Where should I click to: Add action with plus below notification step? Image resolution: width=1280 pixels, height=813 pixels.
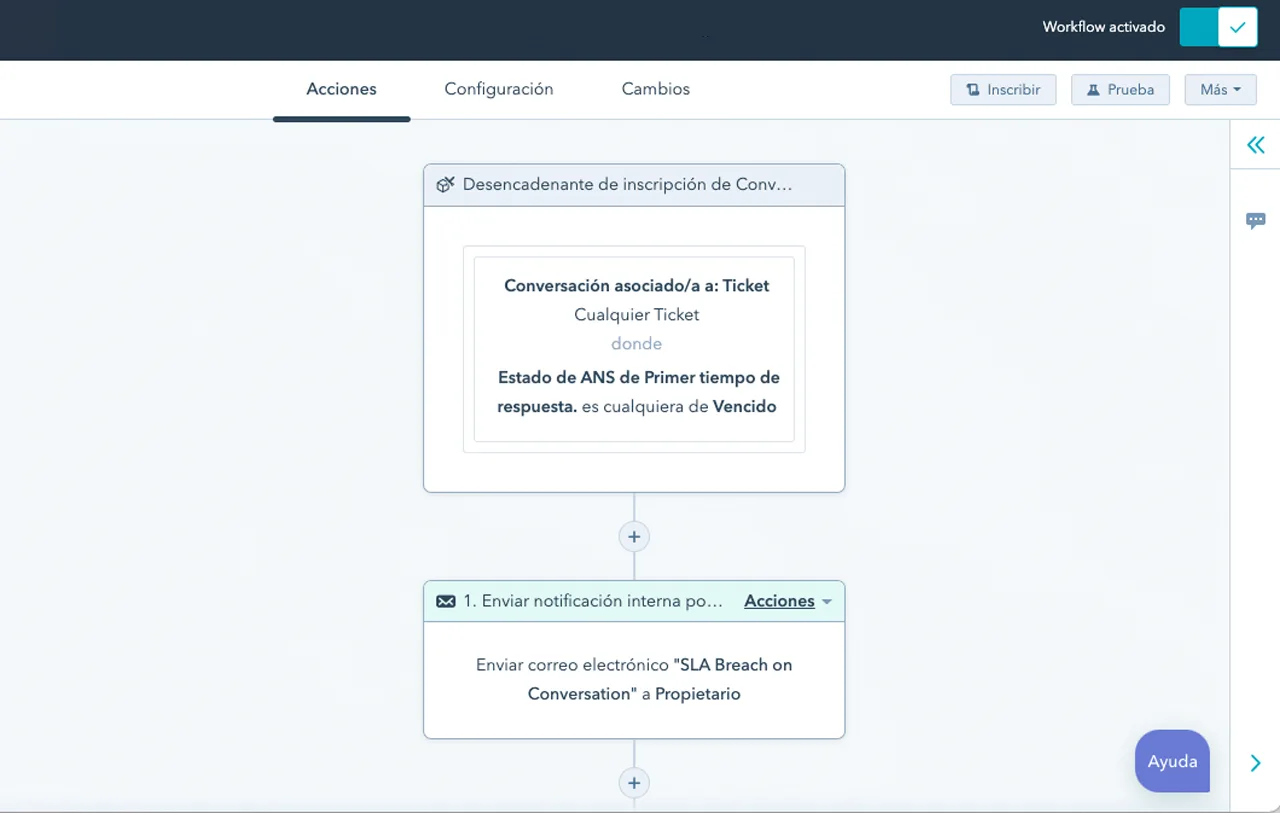[x=634, y=782]
